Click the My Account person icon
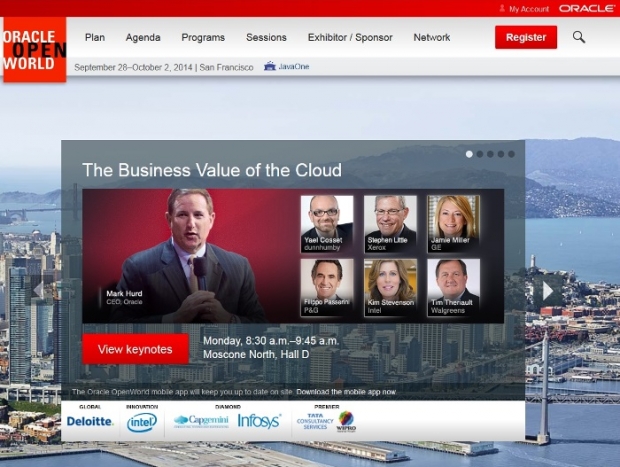This screenshot has height=467, width=620. pos(502,8)
